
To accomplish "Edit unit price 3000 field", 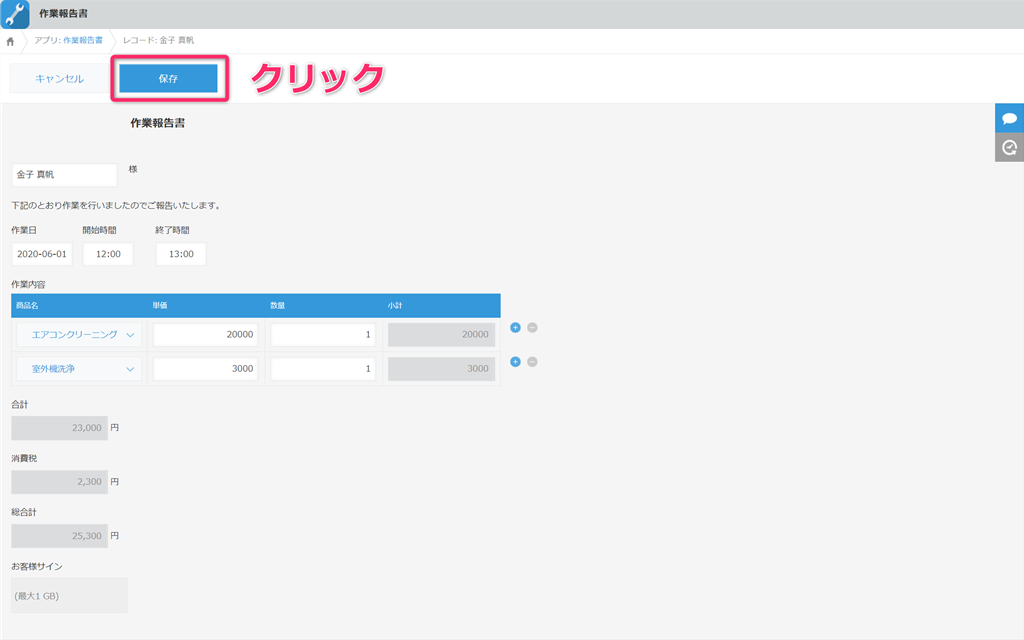I will 205,369.
